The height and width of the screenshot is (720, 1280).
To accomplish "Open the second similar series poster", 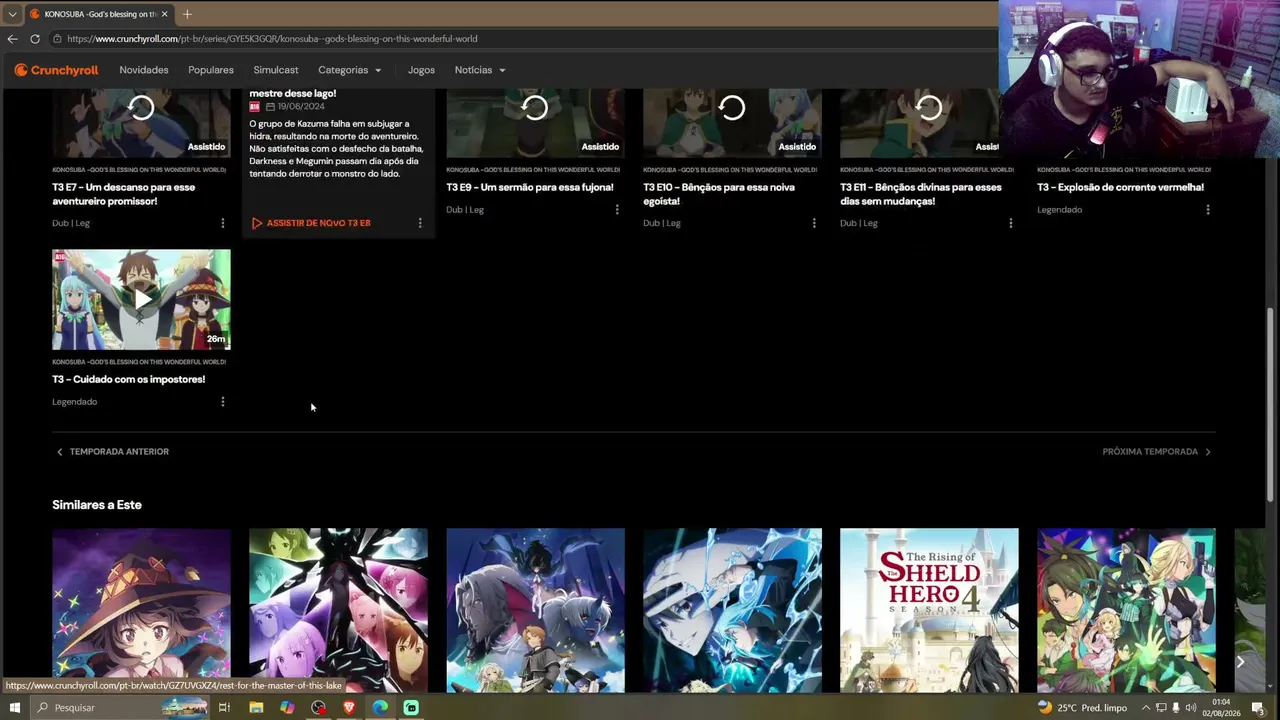I will pyautogui.click(x=338, y=610).
